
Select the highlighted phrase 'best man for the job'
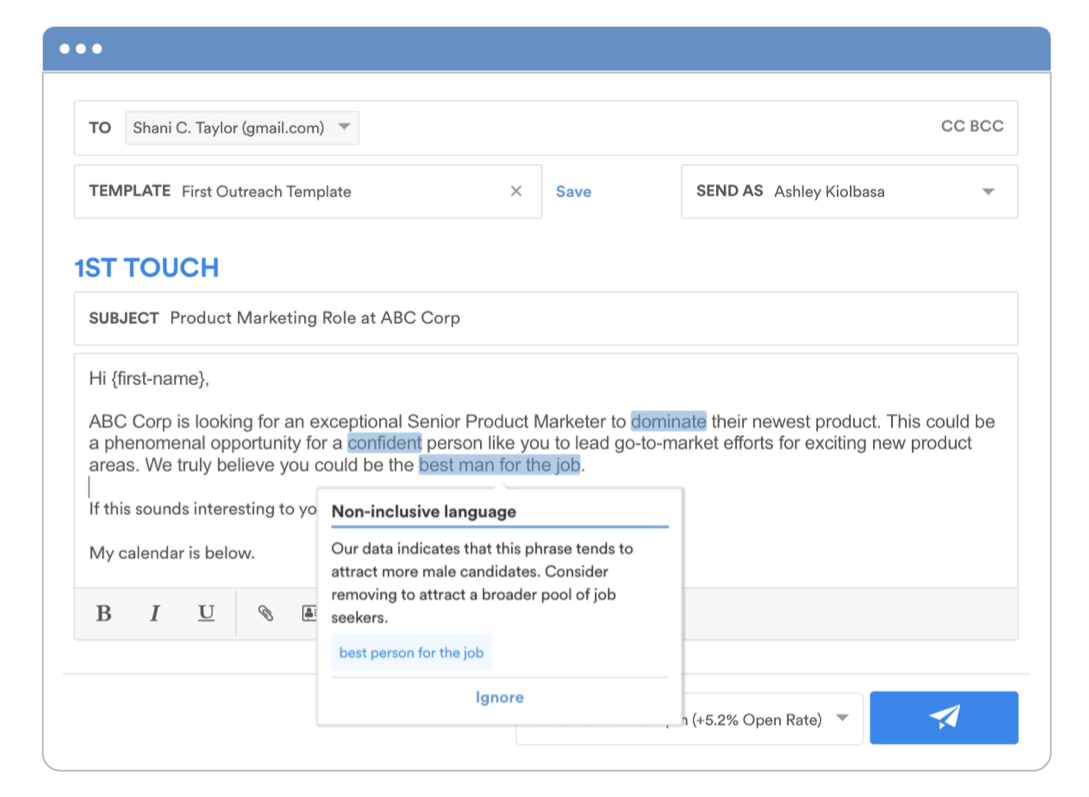click(499, 465)
